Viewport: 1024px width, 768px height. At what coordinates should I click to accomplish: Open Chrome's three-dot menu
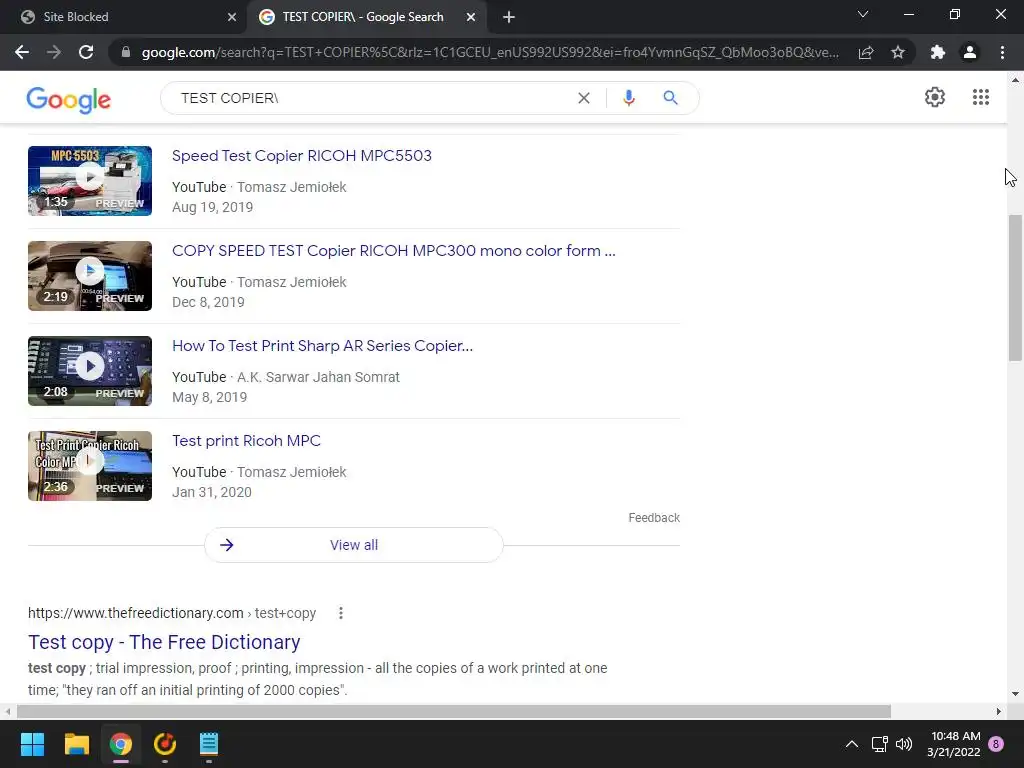tap(1002, 52)
